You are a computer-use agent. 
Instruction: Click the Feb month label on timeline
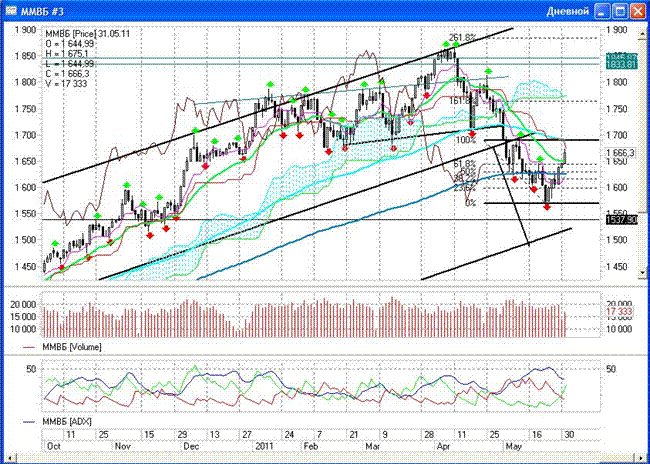311,446
